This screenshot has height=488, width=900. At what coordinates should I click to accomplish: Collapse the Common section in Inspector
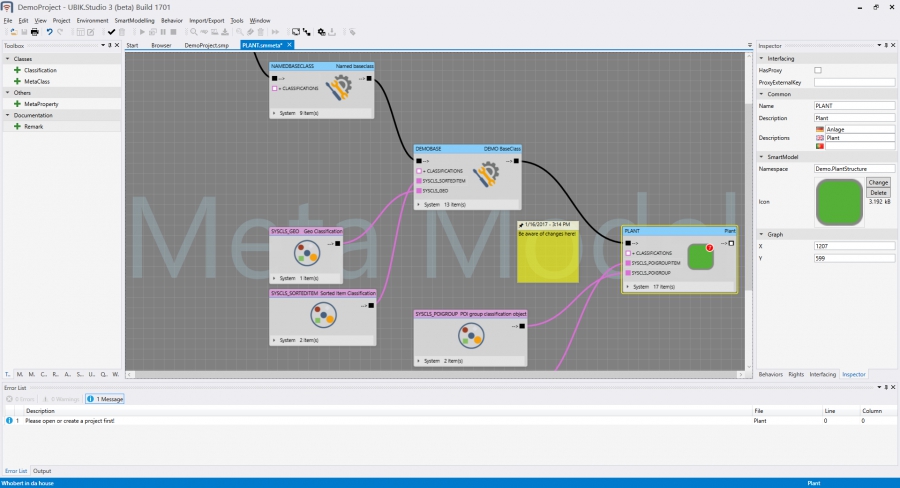[762, 94]
